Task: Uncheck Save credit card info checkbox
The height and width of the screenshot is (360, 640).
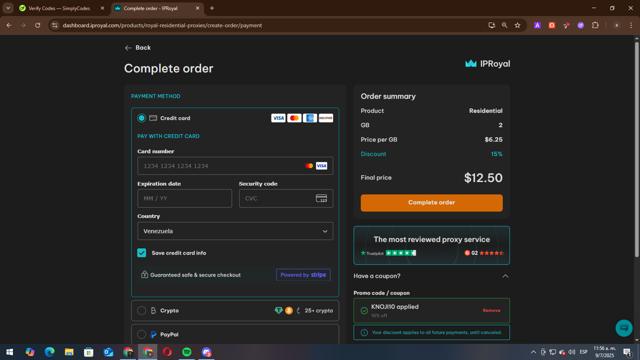Action: point(142,253)
